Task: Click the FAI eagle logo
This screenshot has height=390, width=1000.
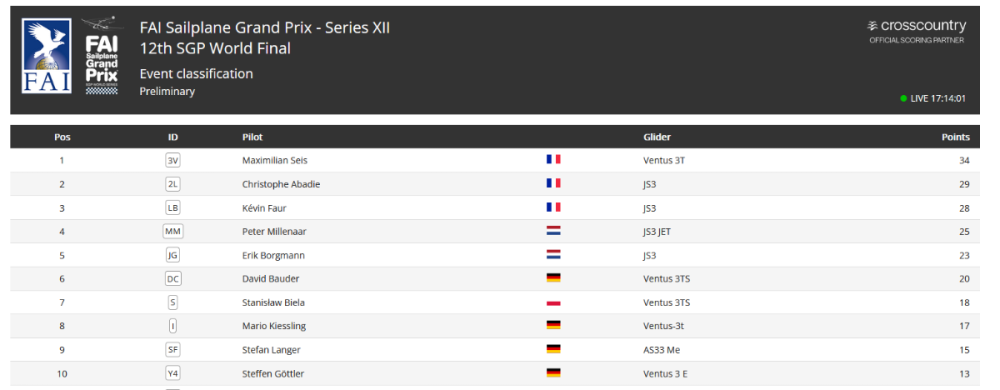Action: [x=47, y=55]
